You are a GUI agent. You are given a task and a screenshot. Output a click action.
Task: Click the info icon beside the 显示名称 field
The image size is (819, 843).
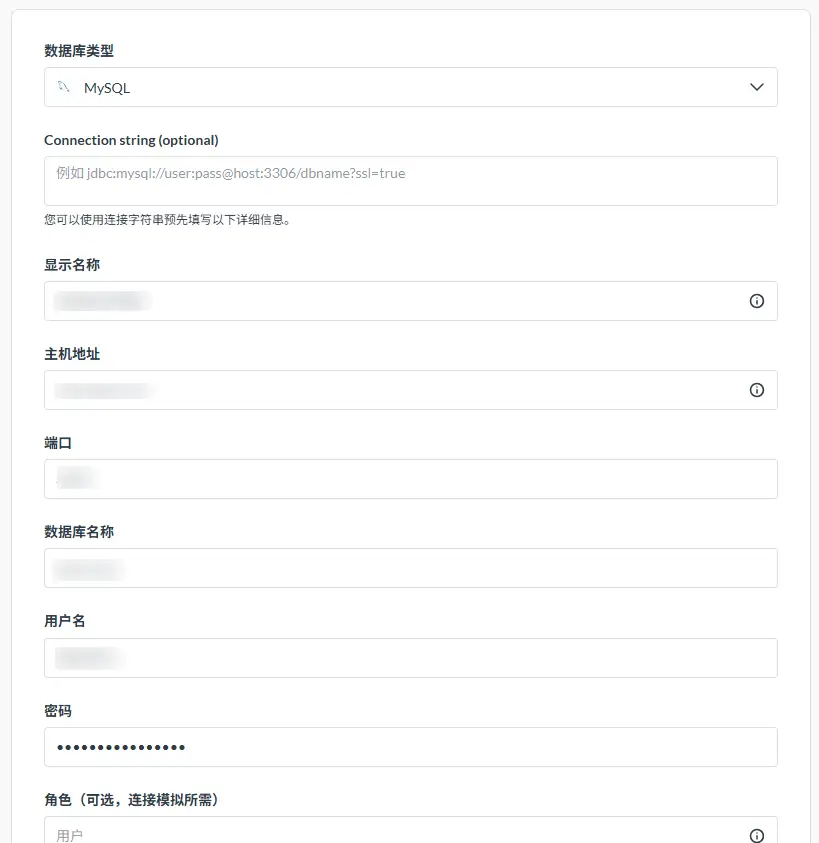(x=757, y=300)
